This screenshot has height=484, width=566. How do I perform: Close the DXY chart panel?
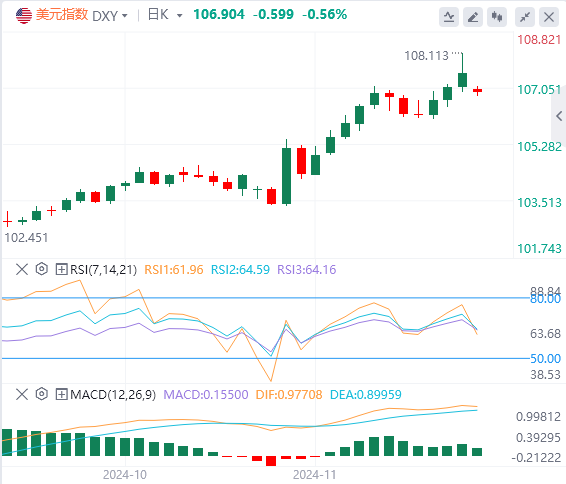549,17
